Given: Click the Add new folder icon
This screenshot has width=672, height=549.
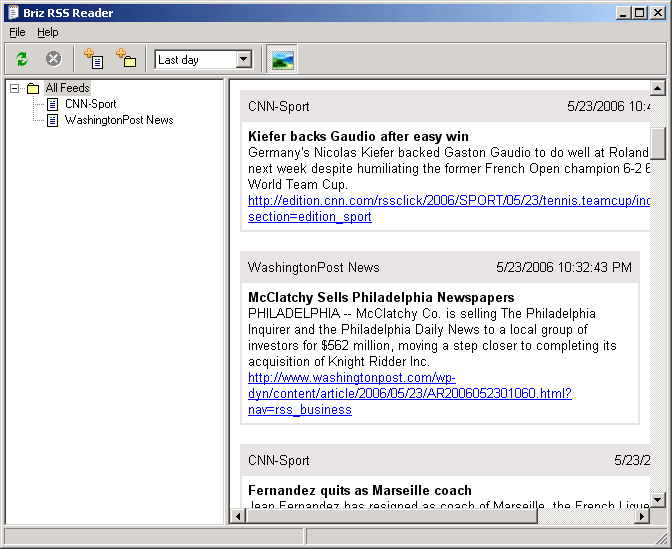Looking at the screenshot, I should pos(126,58).
